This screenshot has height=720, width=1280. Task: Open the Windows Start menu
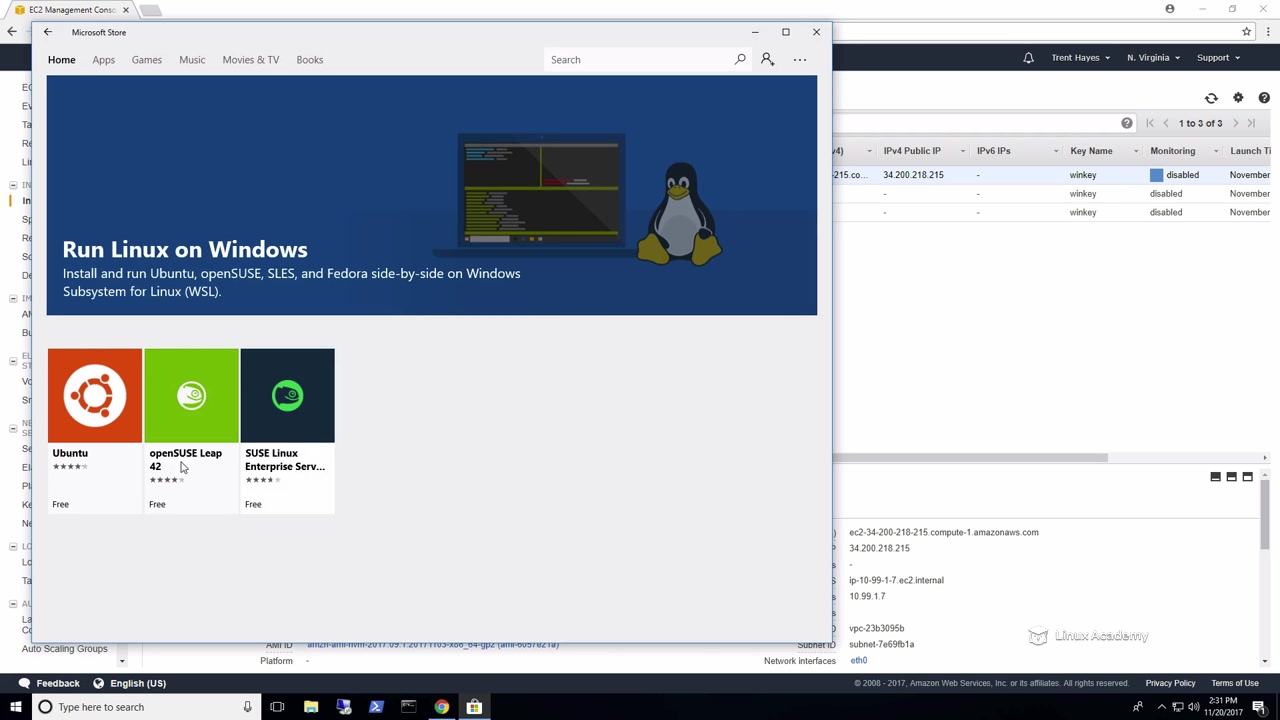[15, 707]
